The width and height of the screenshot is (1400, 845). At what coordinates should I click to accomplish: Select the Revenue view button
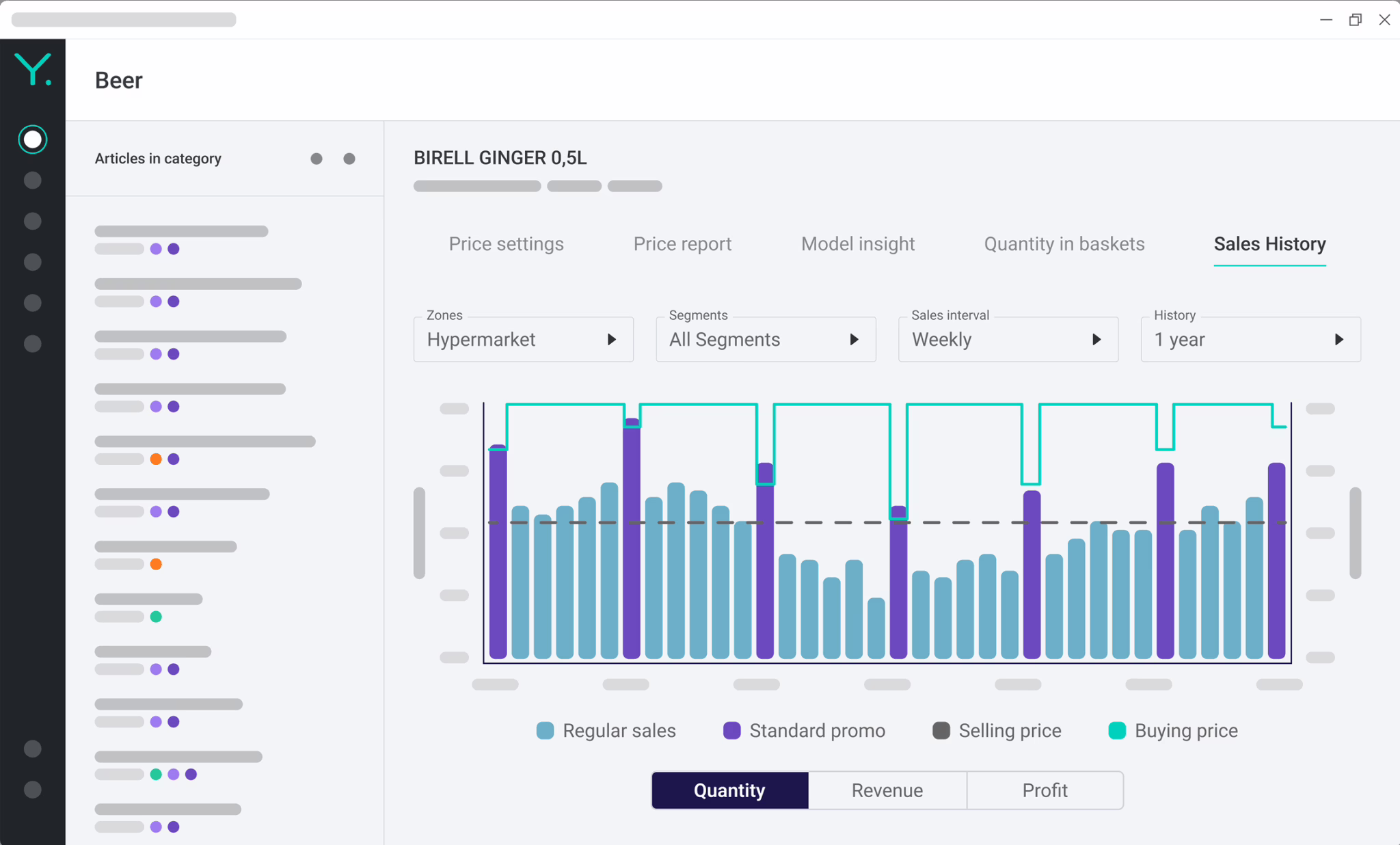(887, 790)
